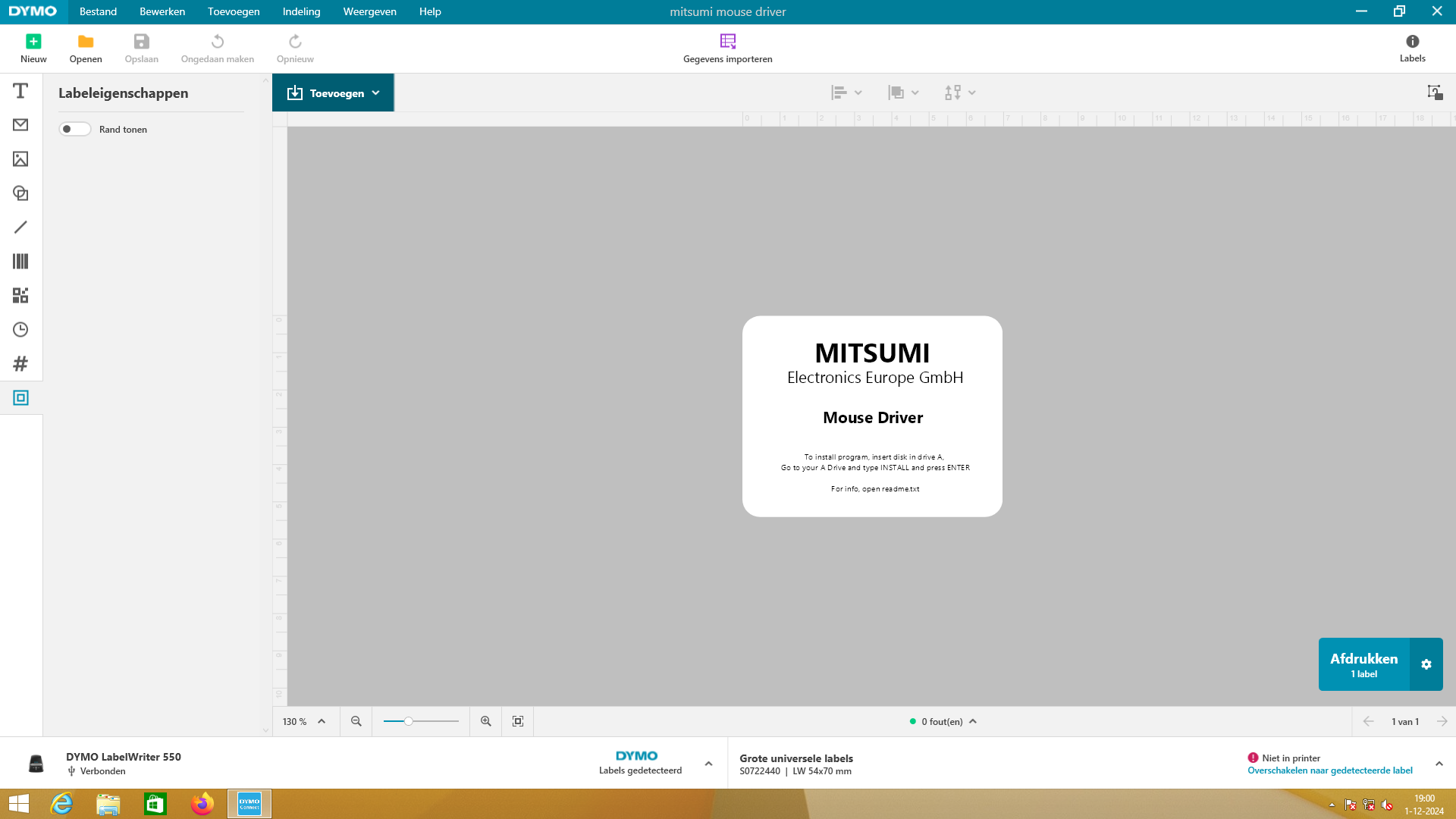
Task: Open the Windows Store taskbar icon
Action: pos(155,804)
